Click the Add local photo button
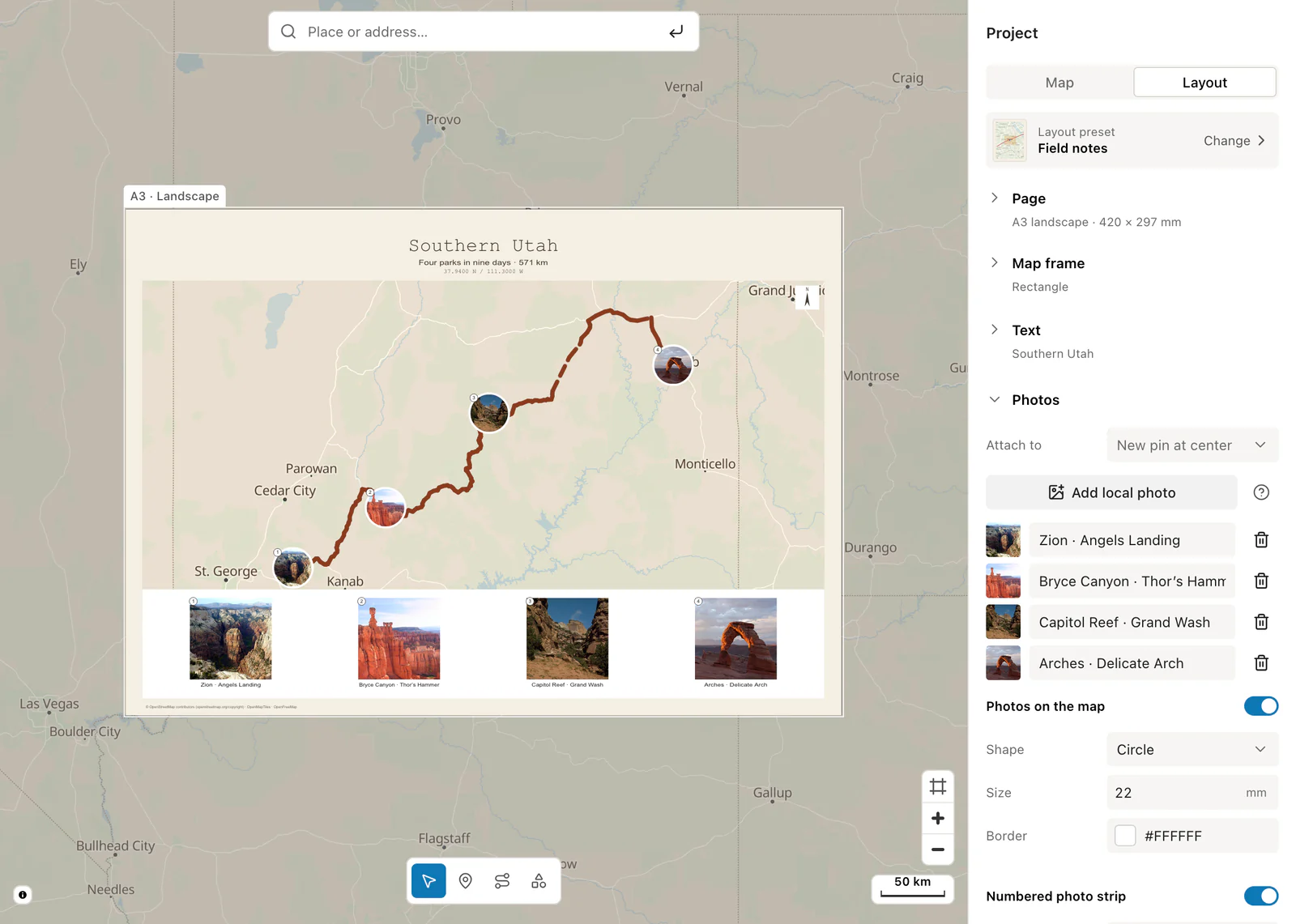This screenshot has width=1296, height=924. [1111, 492]
